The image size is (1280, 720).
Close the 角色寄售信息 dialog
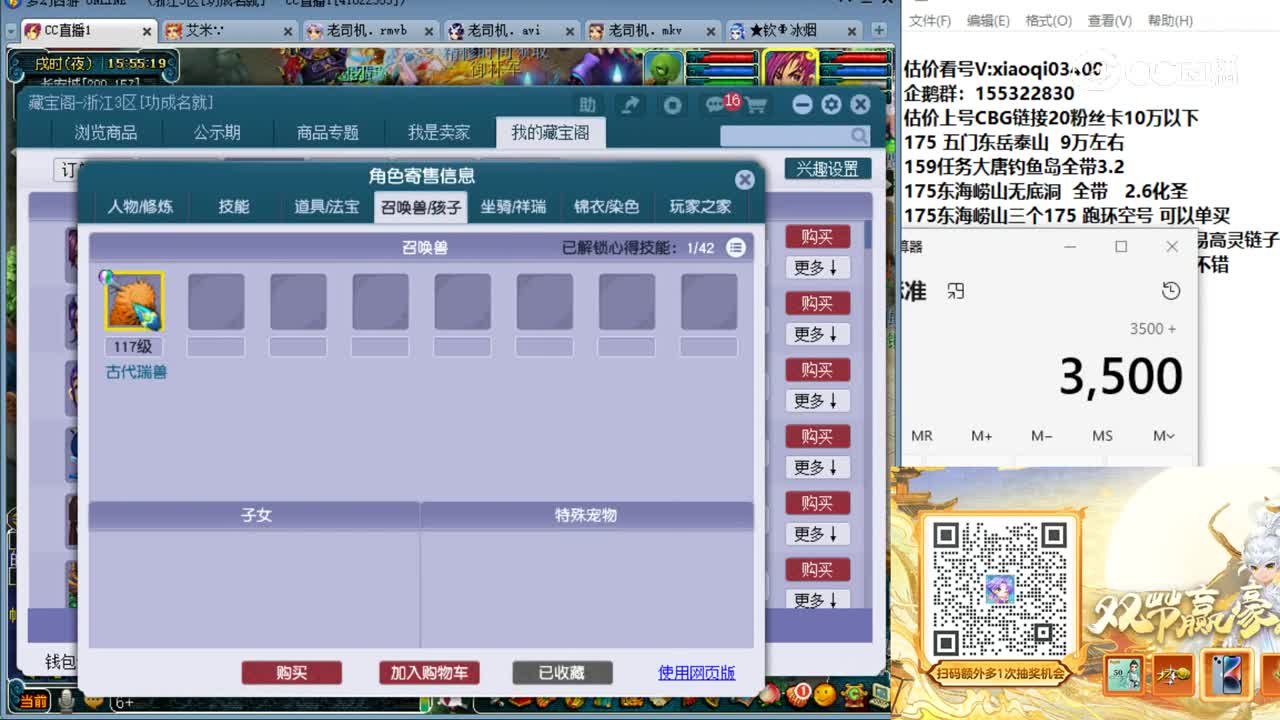coord(745,179)
